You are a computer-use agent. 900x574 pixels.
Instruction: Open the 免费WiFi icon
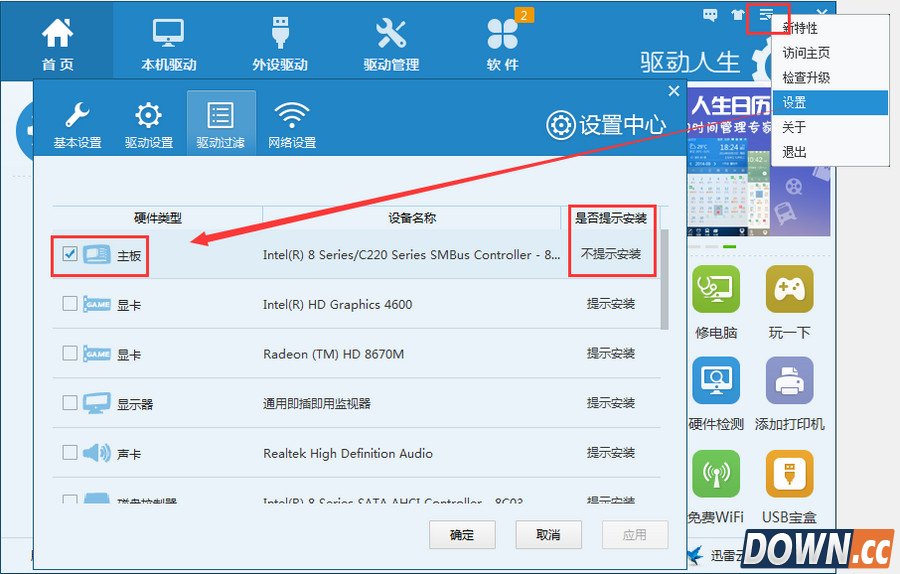pos(716,474)
